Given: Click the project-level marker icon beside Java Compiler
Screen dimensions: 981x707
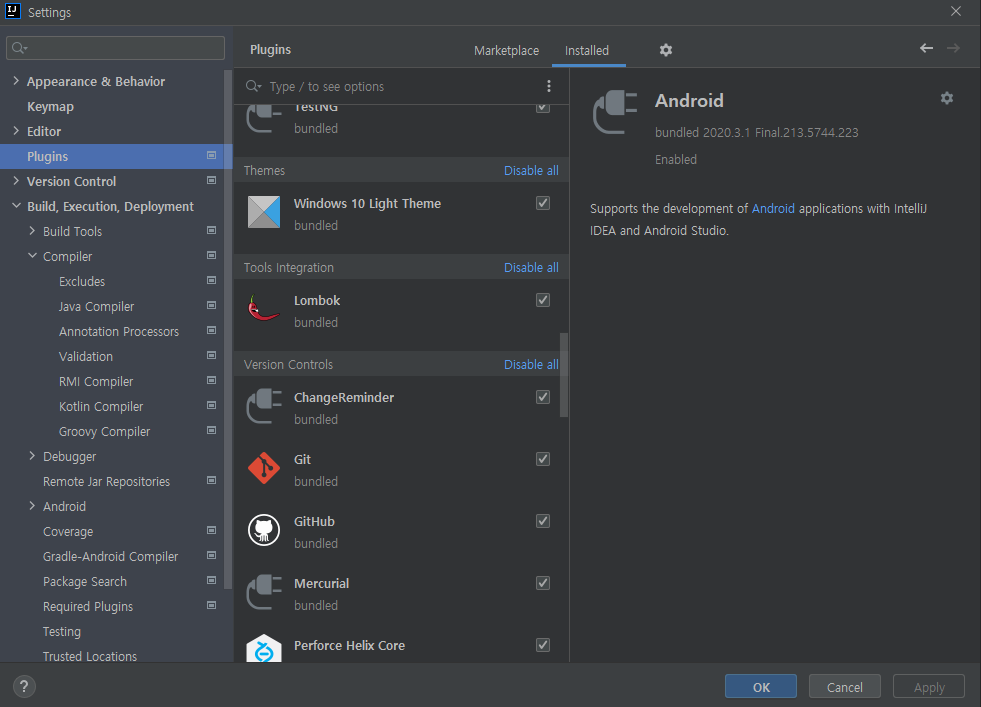Looking at the screenshot, I should click(211, 305).
